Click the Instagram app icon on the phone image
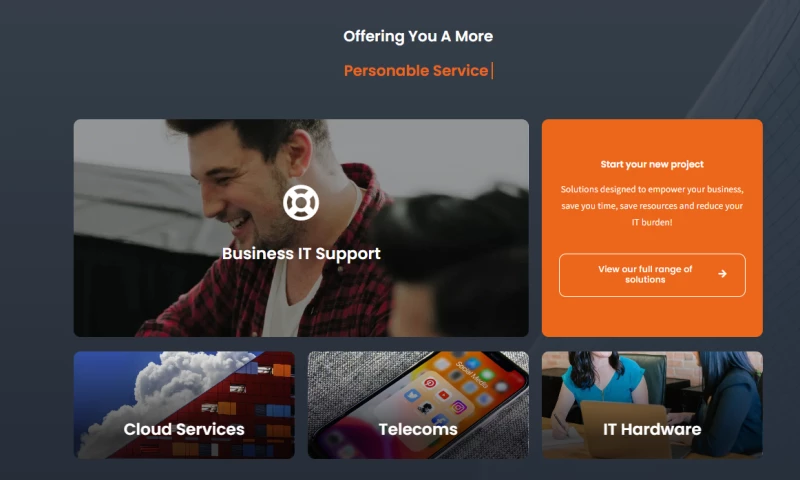Image resolution: width=800 pixels, height=480 pixels. point(458,407)
